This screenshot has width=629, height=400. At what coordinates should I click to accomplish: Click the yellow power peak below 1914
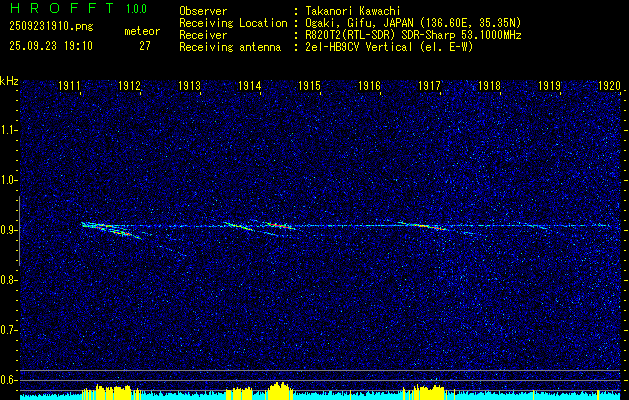[280, 391]
